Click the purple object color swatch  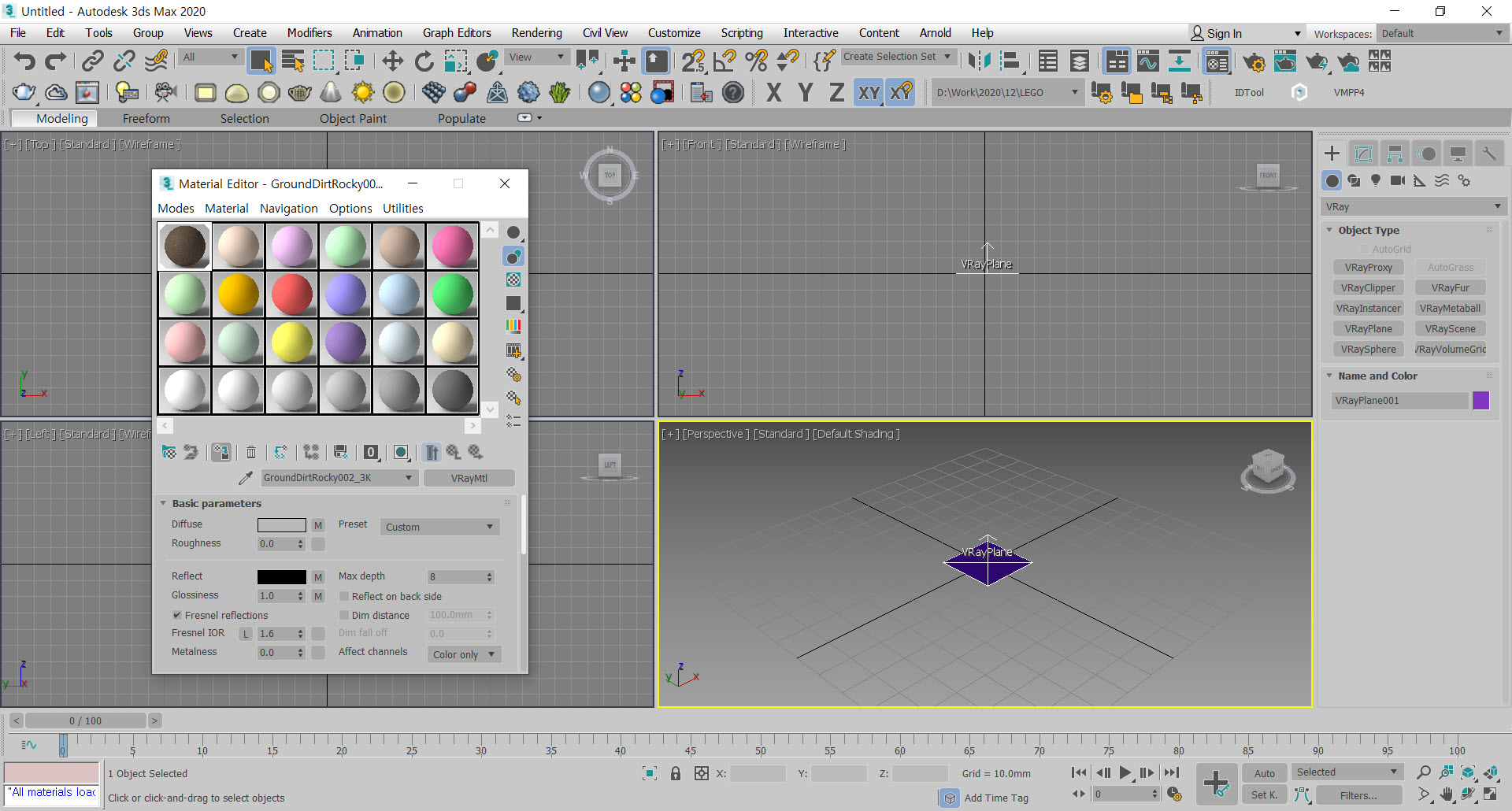pos(1480,401)
